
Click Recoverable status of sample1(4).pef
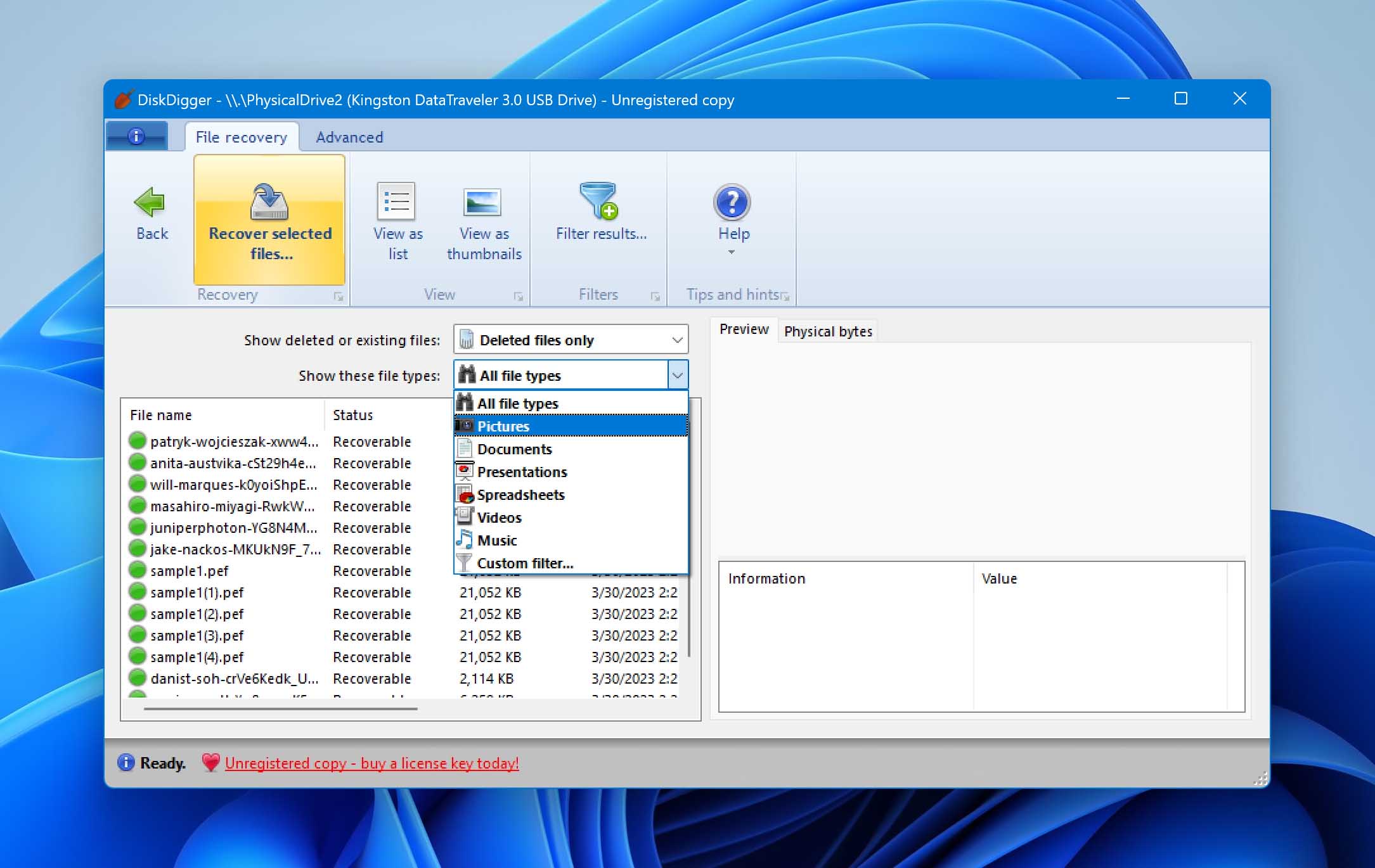(371, 657)
